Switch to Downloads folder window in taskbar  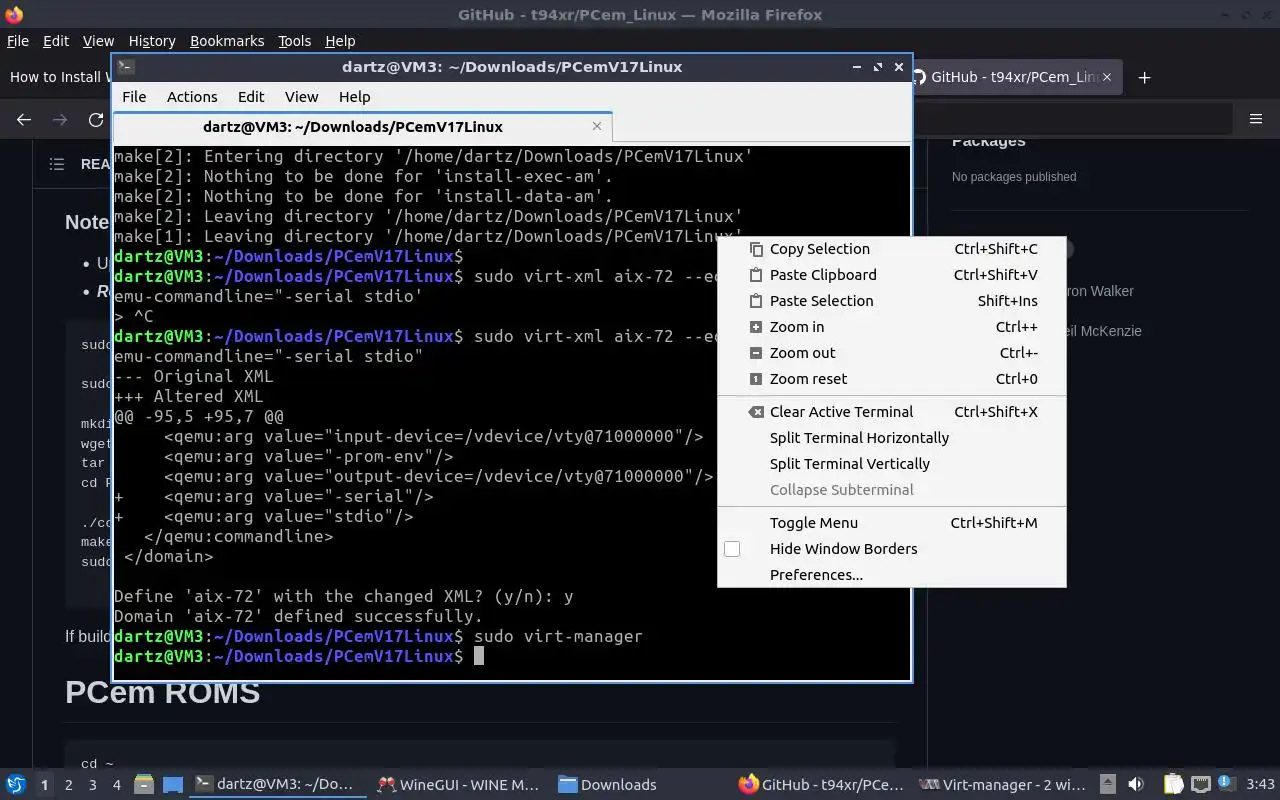point(640,785)
